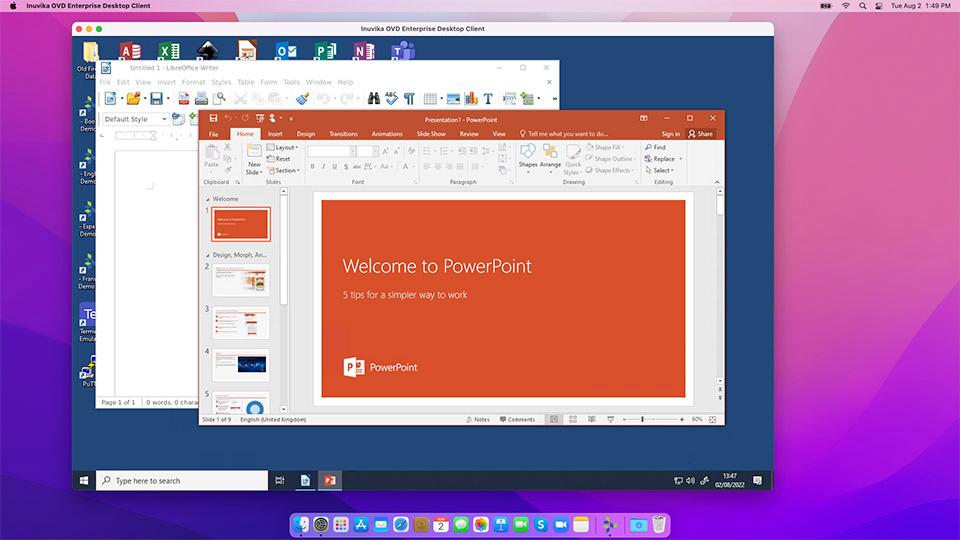The image size is (960, 540).
Task: Click the Replace button
Action: [660, 159]
